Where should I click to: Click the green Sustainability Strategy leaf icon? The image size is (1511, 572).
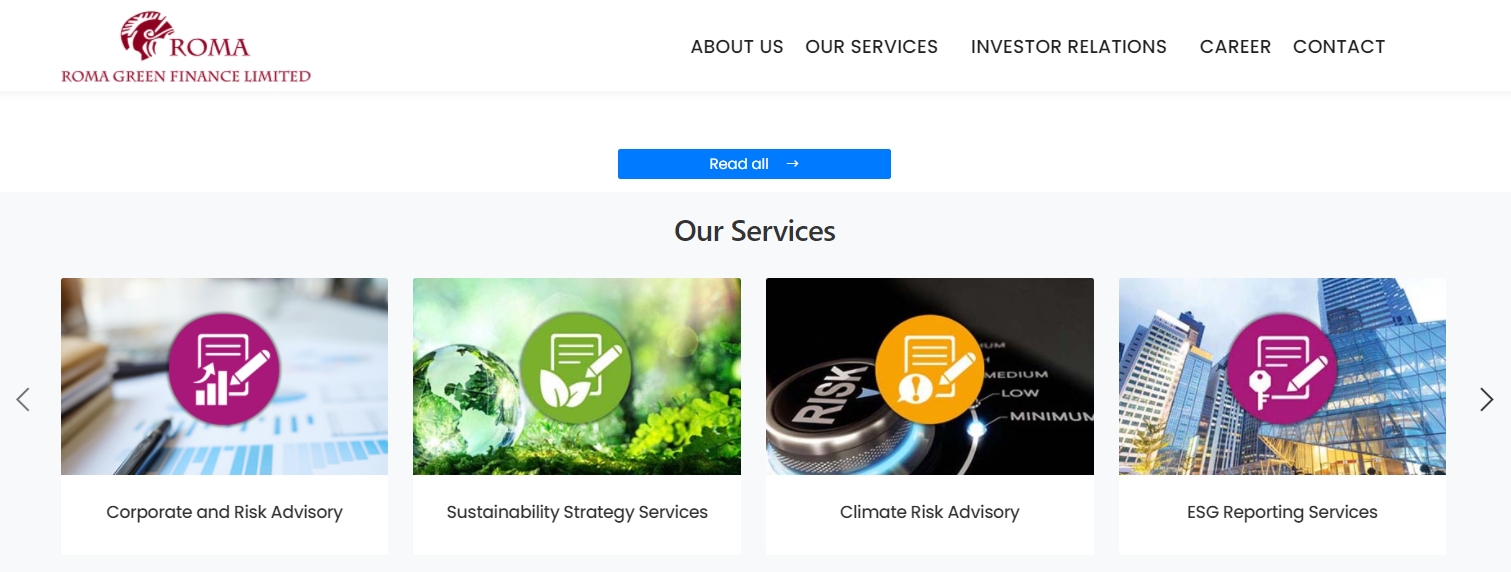pos(576,367)
